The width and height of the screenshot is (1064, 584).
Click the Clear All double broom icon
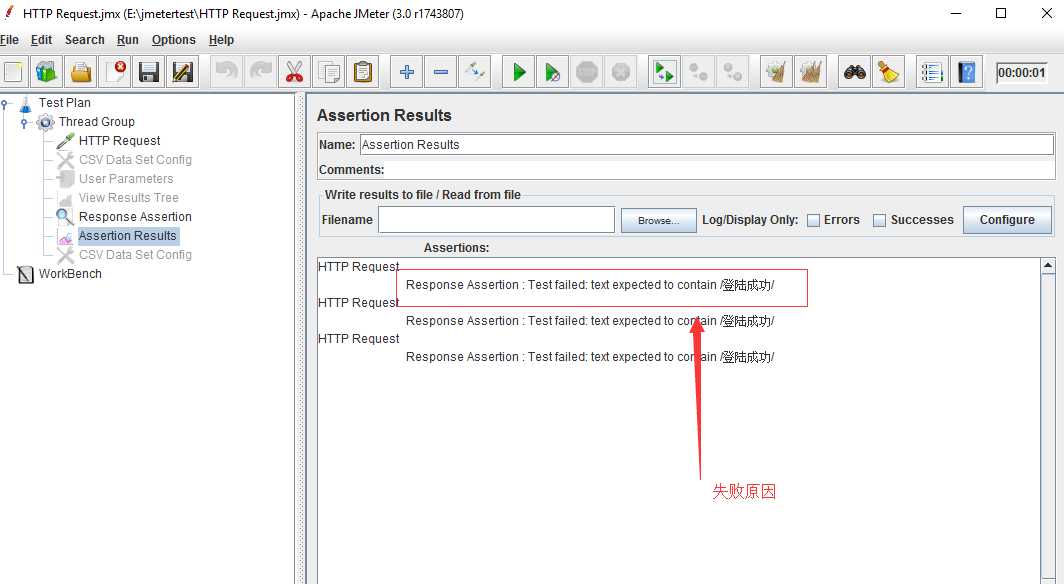tap(810, 71)
